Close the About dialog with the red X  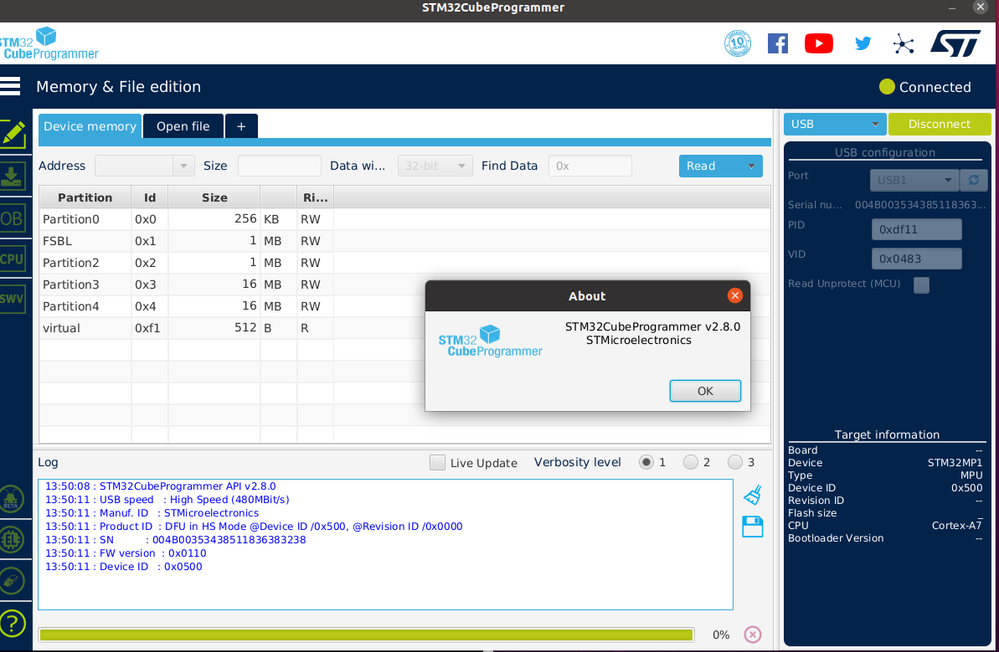tap(735, 295)
